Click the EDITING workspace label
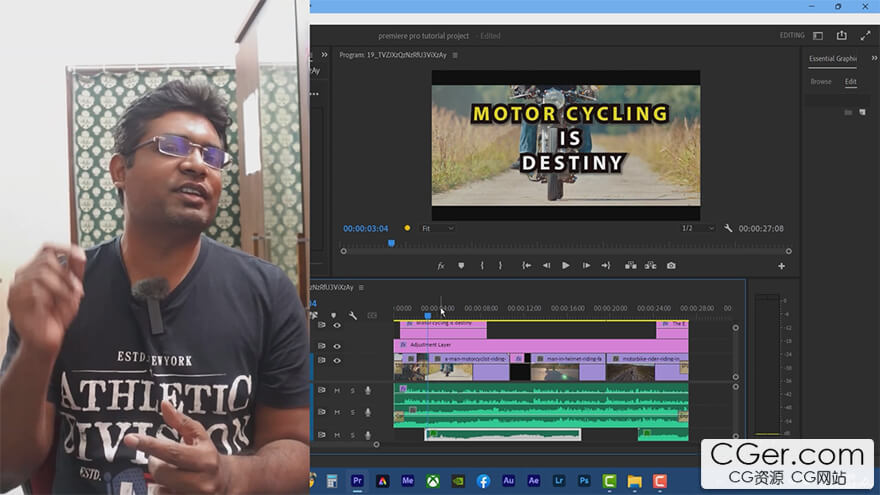 tap(792, 35)
